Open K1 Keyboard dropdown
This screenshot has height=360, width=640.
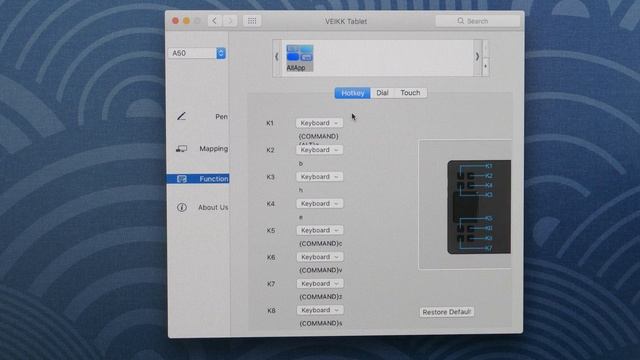[x=319, y=123]
